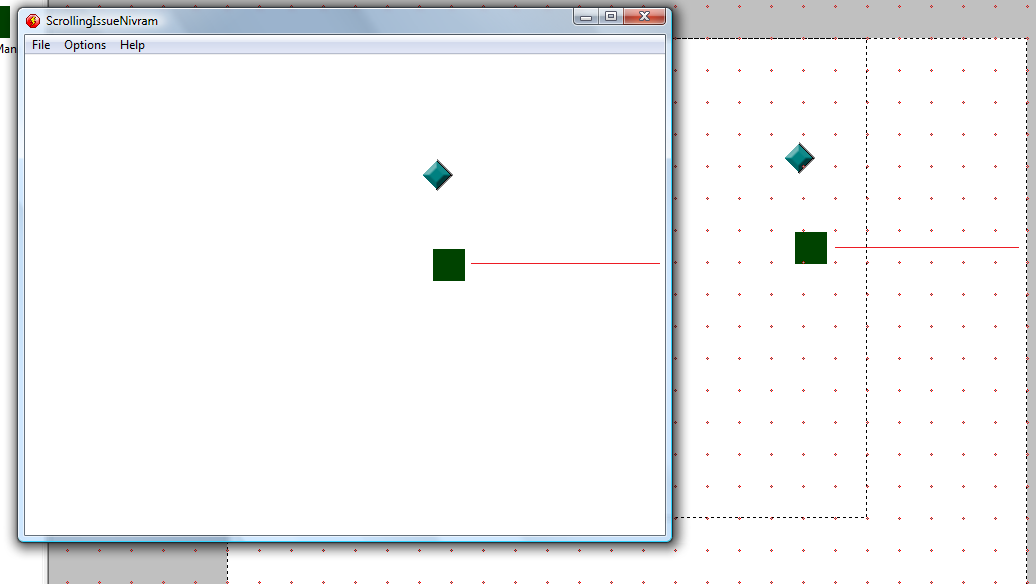Open the Help menu
The width and height of the screenshot is (1036, 584).
(132, 45)
